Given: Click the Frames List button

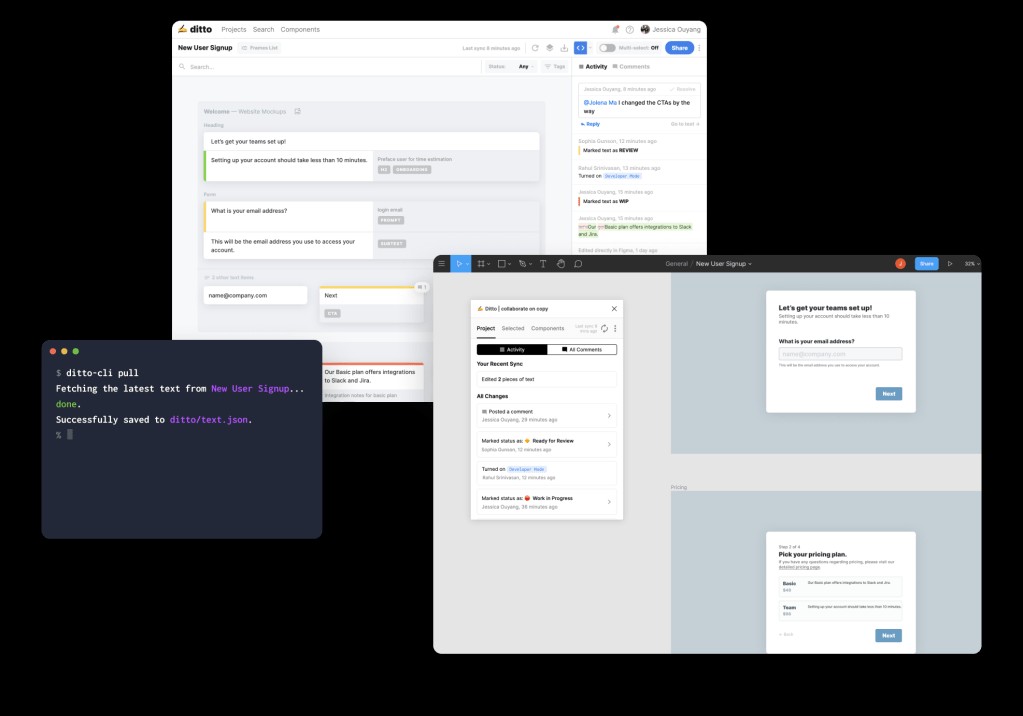Looking at the screenshot, I should click(x=260, y=48).
